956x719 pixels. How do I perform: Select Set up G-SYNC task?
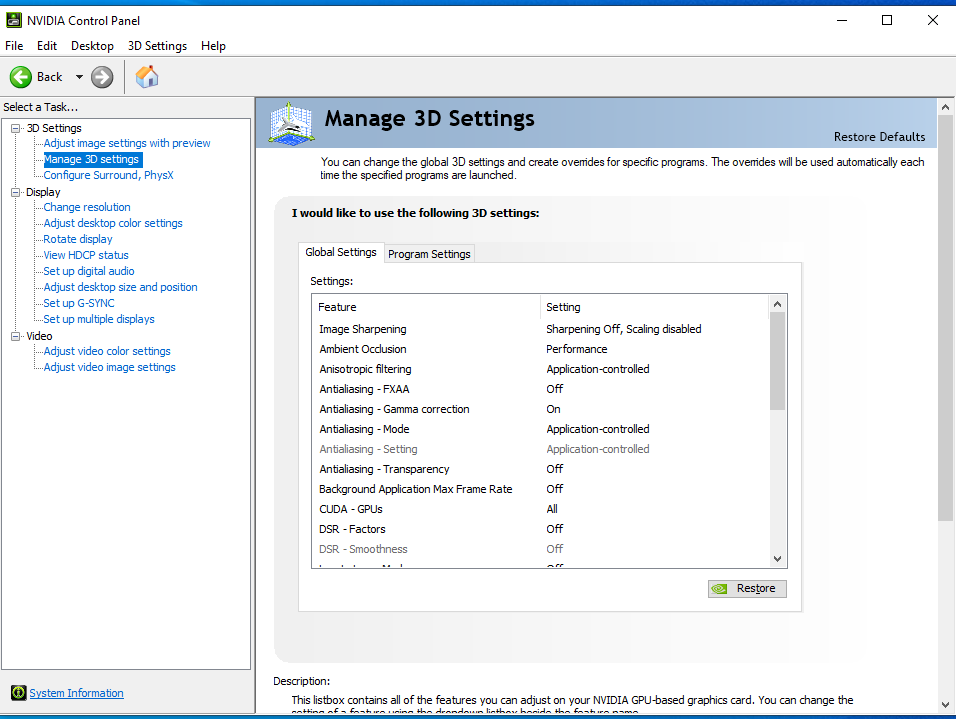[x=79, y=303]
